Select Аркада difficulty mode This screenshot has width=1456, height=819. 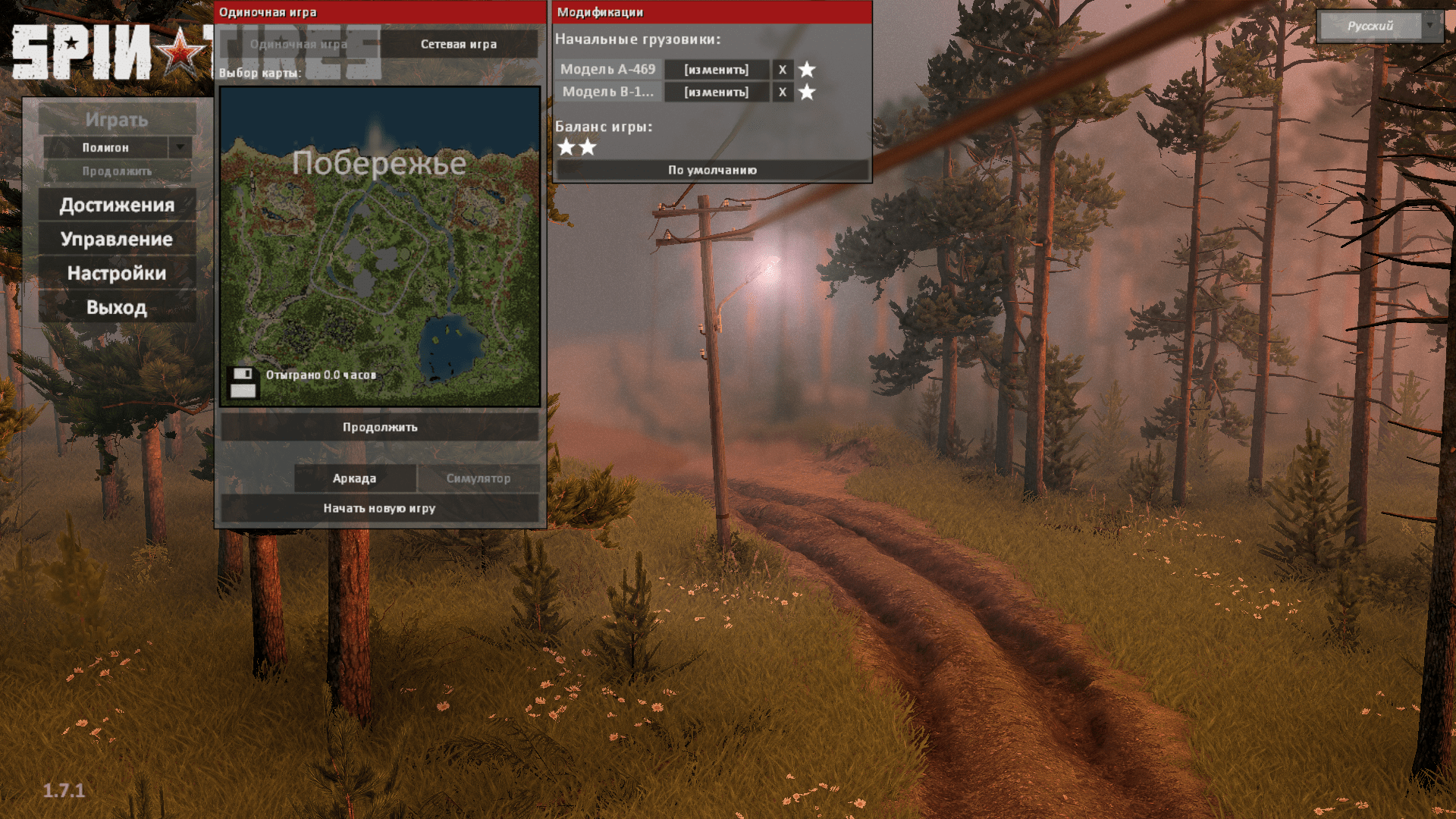coord(355,478)
